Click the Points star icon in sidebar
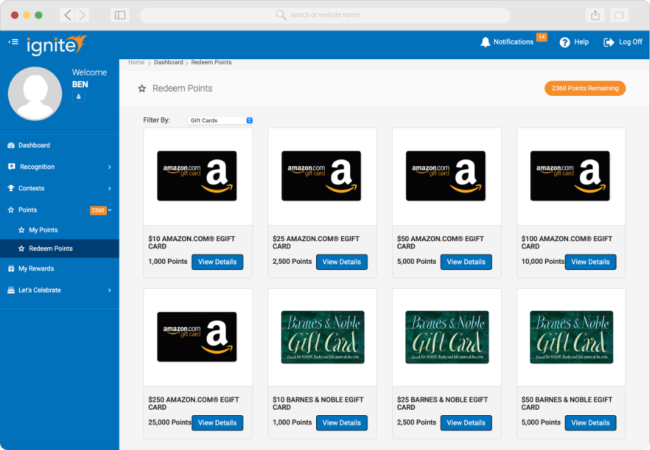The height and width of the screenshot is (450, 650). [x=11, y=210]
